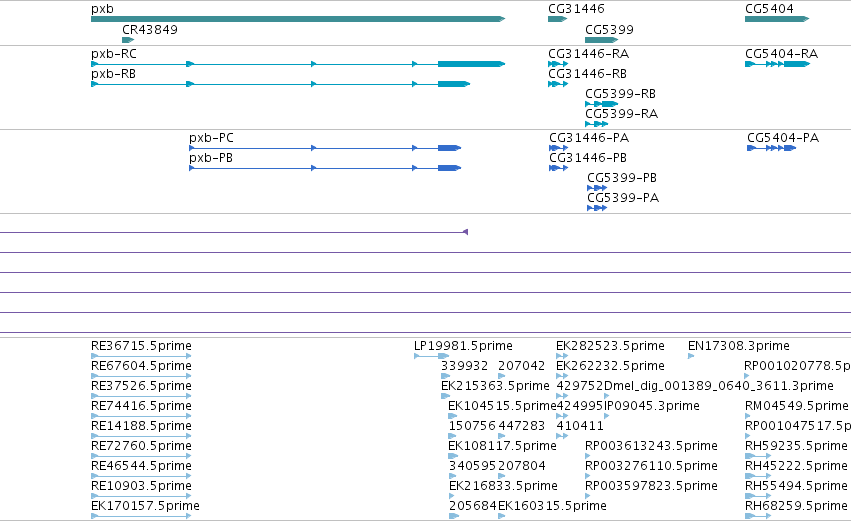Select the CG31446-PB protein glyph
The height and width of the screenshot is (521, 851).
coord(558,168)
